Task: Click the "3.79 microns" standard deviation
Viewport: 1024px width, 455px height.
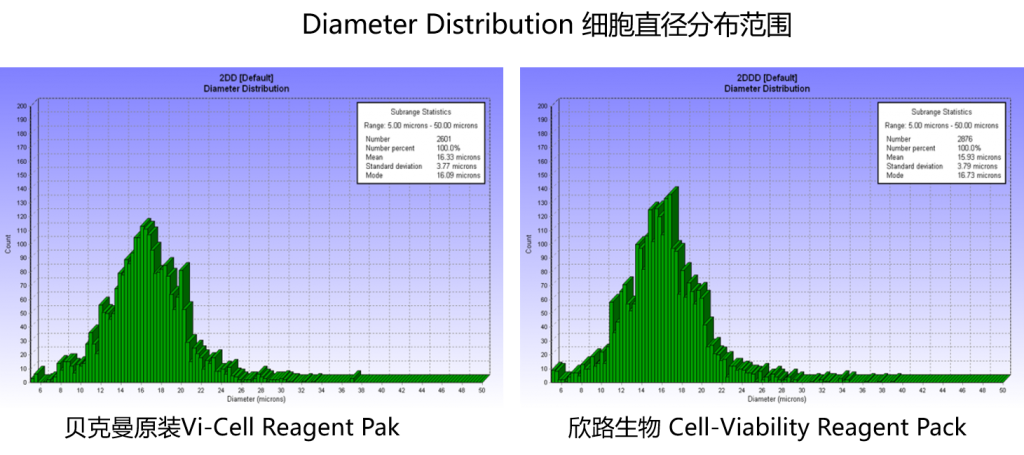Action: click(977, 166)
